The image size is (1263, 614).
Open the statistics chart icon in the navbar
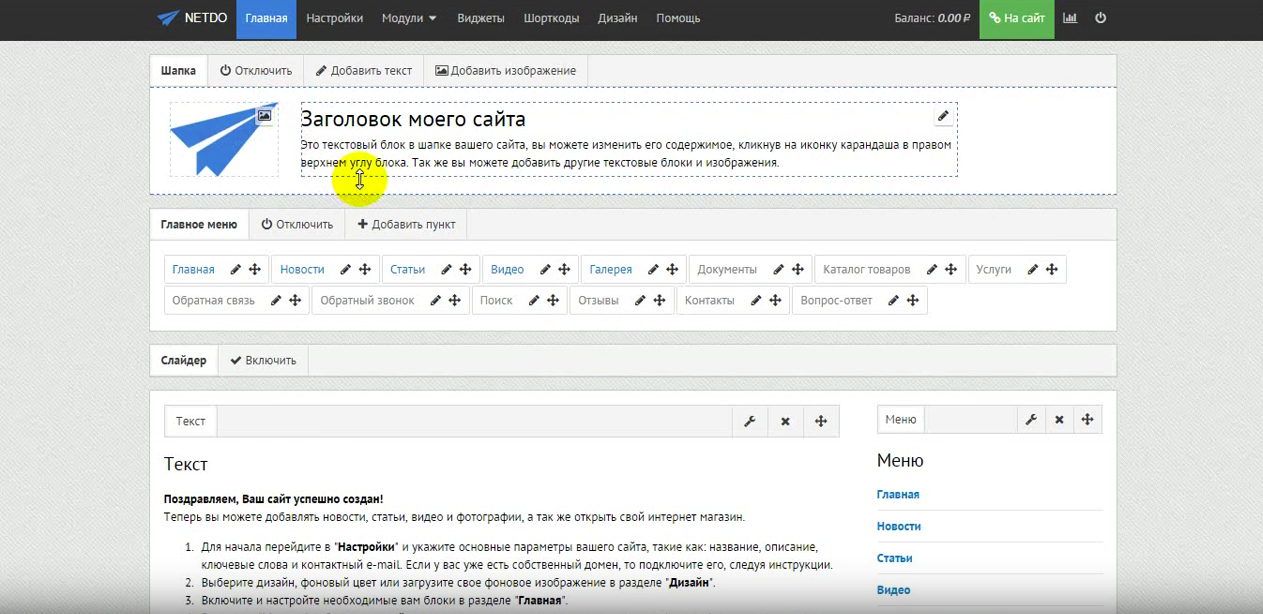tap(1070, 18)
